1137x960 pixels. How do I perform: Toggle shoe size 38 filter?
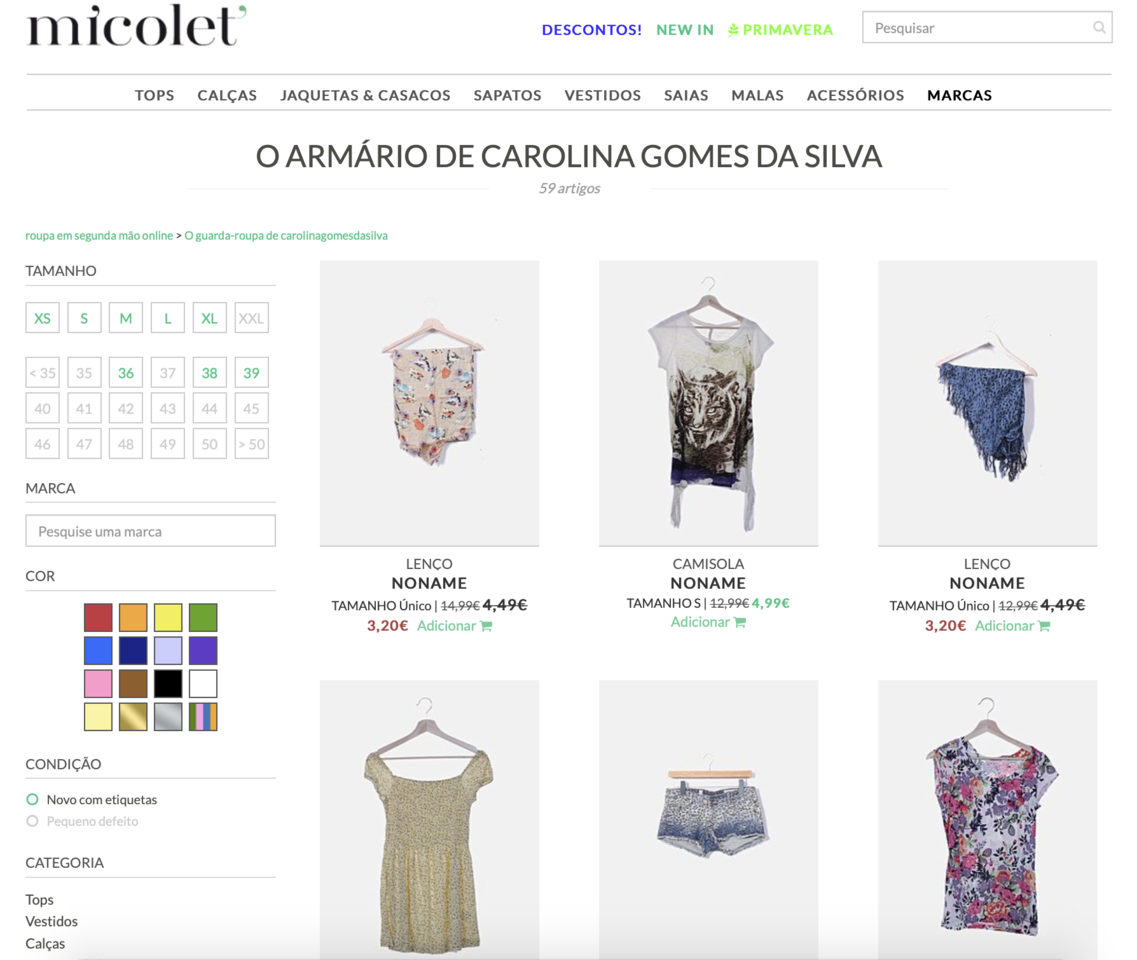pyautogui.click(x=210, y=373)
